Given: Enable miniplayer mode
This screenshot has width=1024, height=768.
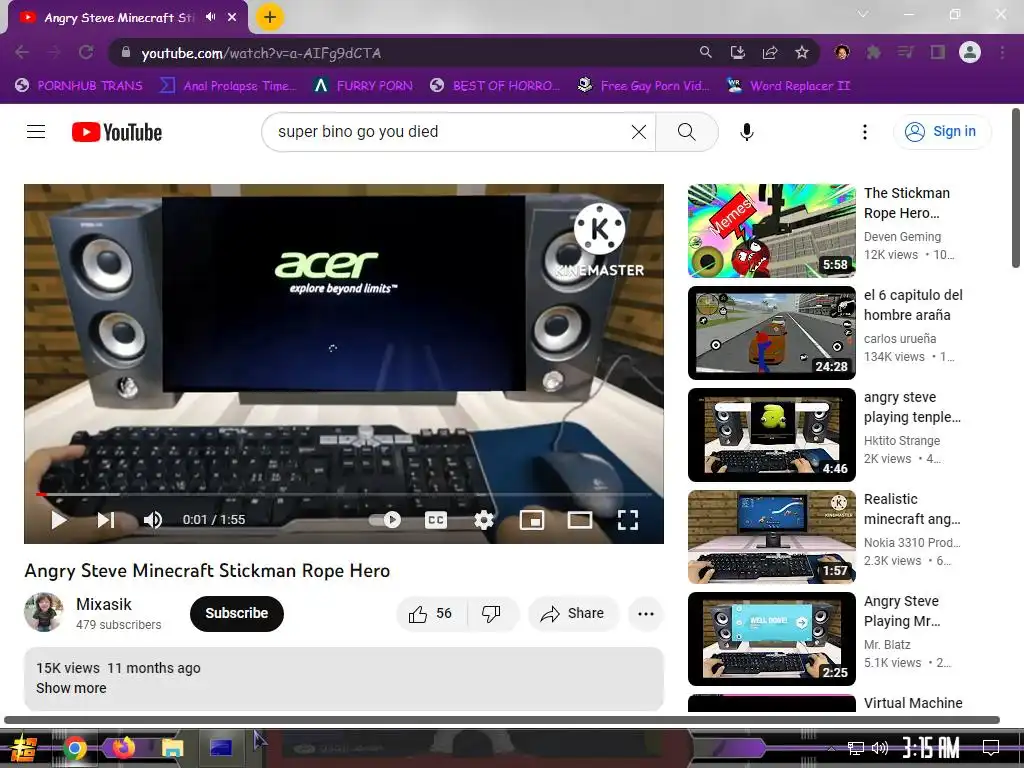Looking at the screenshot, I should click(532, 520).
